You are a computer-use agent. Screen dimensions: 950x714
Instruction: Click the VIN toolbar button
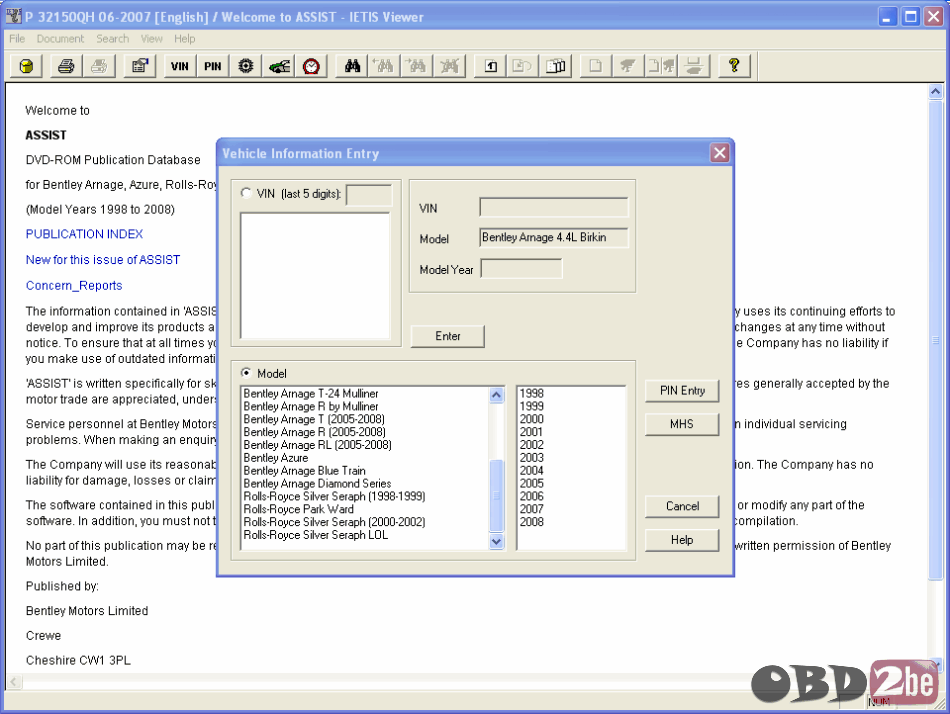180,66
